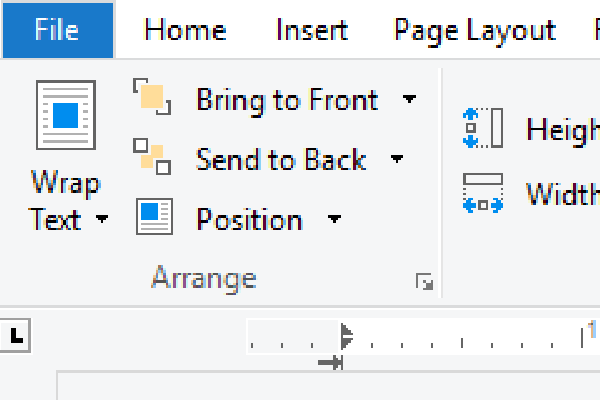Expand the Bring to Front dropdown arrow
Screen dimensions: 600x400
click(409, 99)
